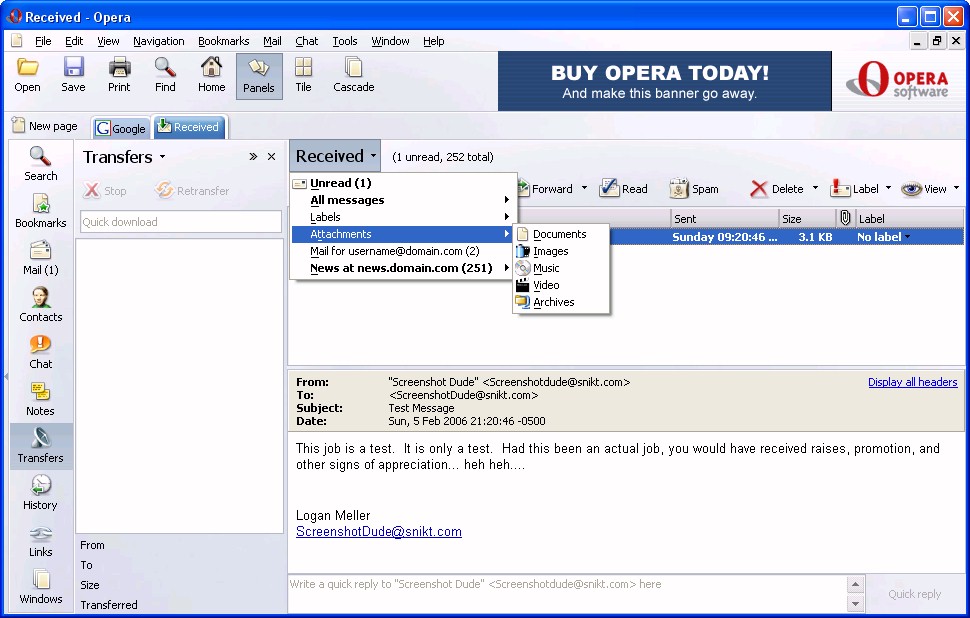Sort by the attachment paperclip column
Viewport: 970px width, 618px height.
click(845, 218)
